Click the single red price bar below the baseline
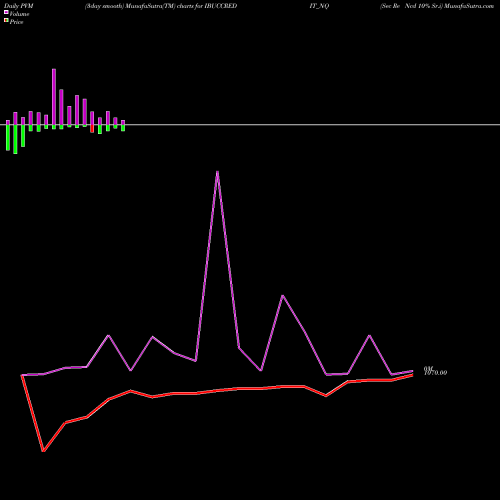 [x=92, y=129]
